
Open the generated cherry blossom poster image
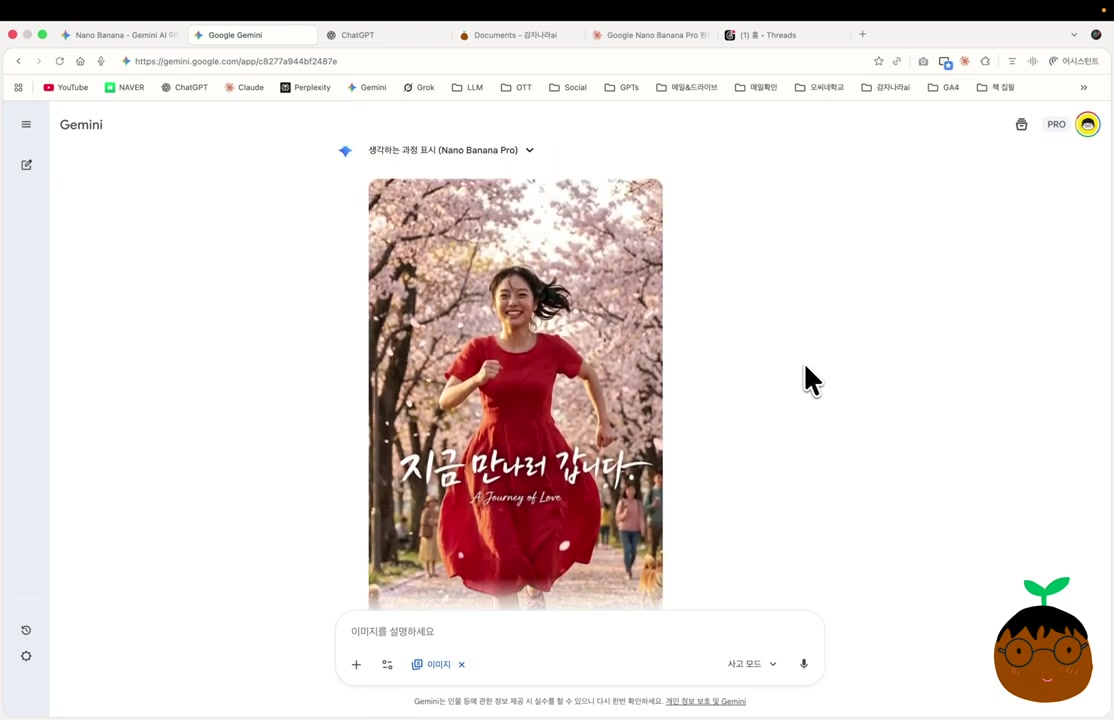(x=515, y=394)
